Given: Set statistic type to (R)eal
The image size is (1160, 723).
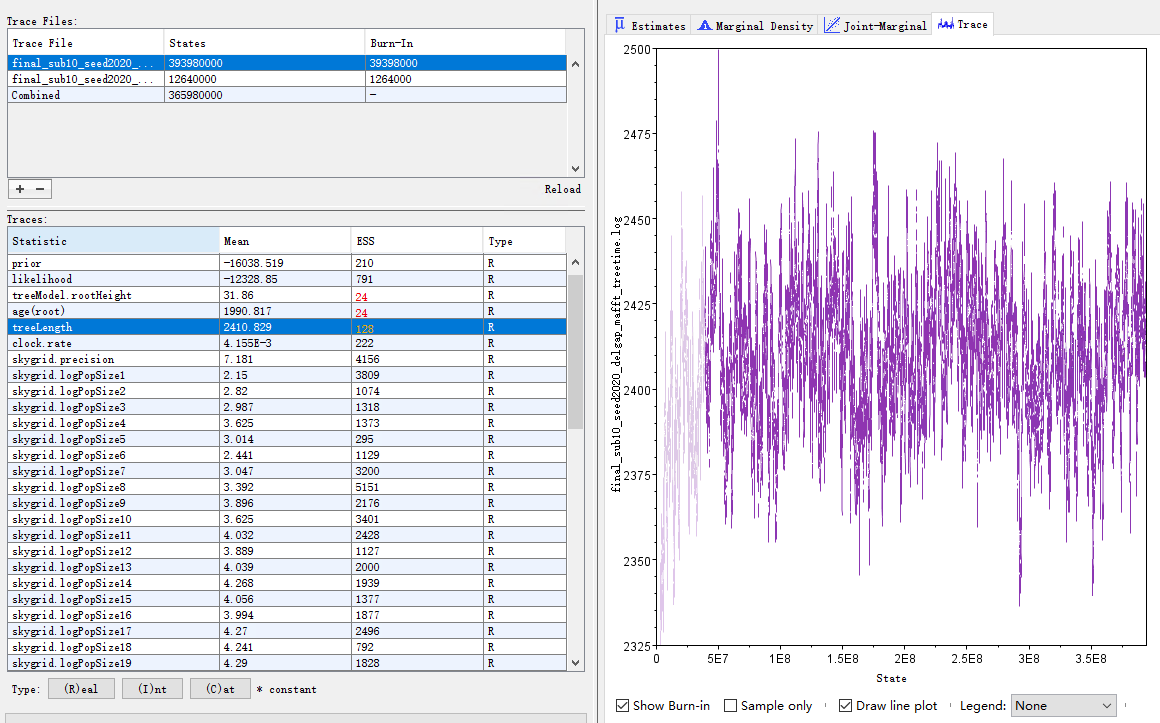Looking at the screenshot, I should (81, 688).
